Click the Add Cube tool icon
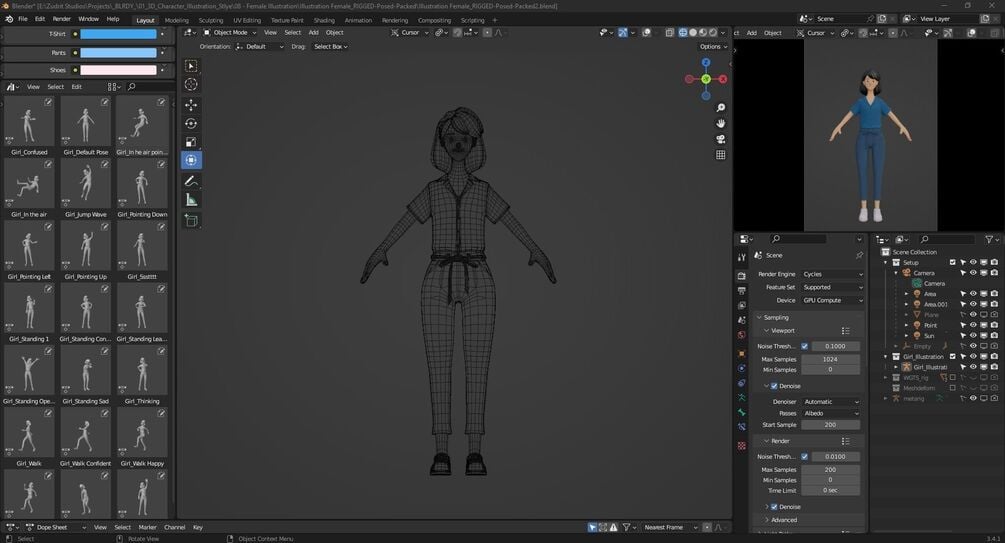The height and width of the screenshot is (543, 1005). click(191, 220)
